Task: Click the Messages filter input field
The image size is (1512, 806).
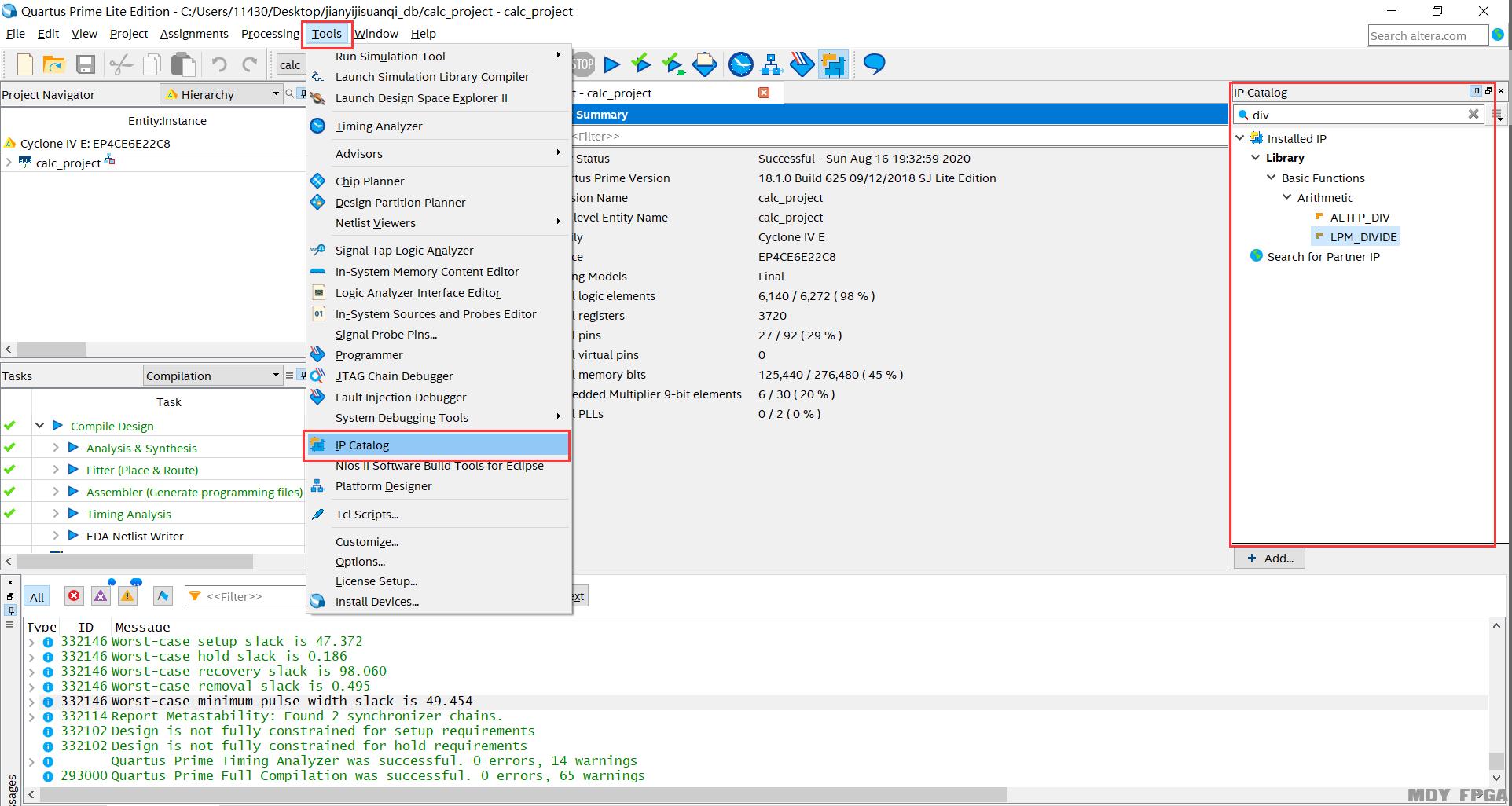Action: pos(245,596)
